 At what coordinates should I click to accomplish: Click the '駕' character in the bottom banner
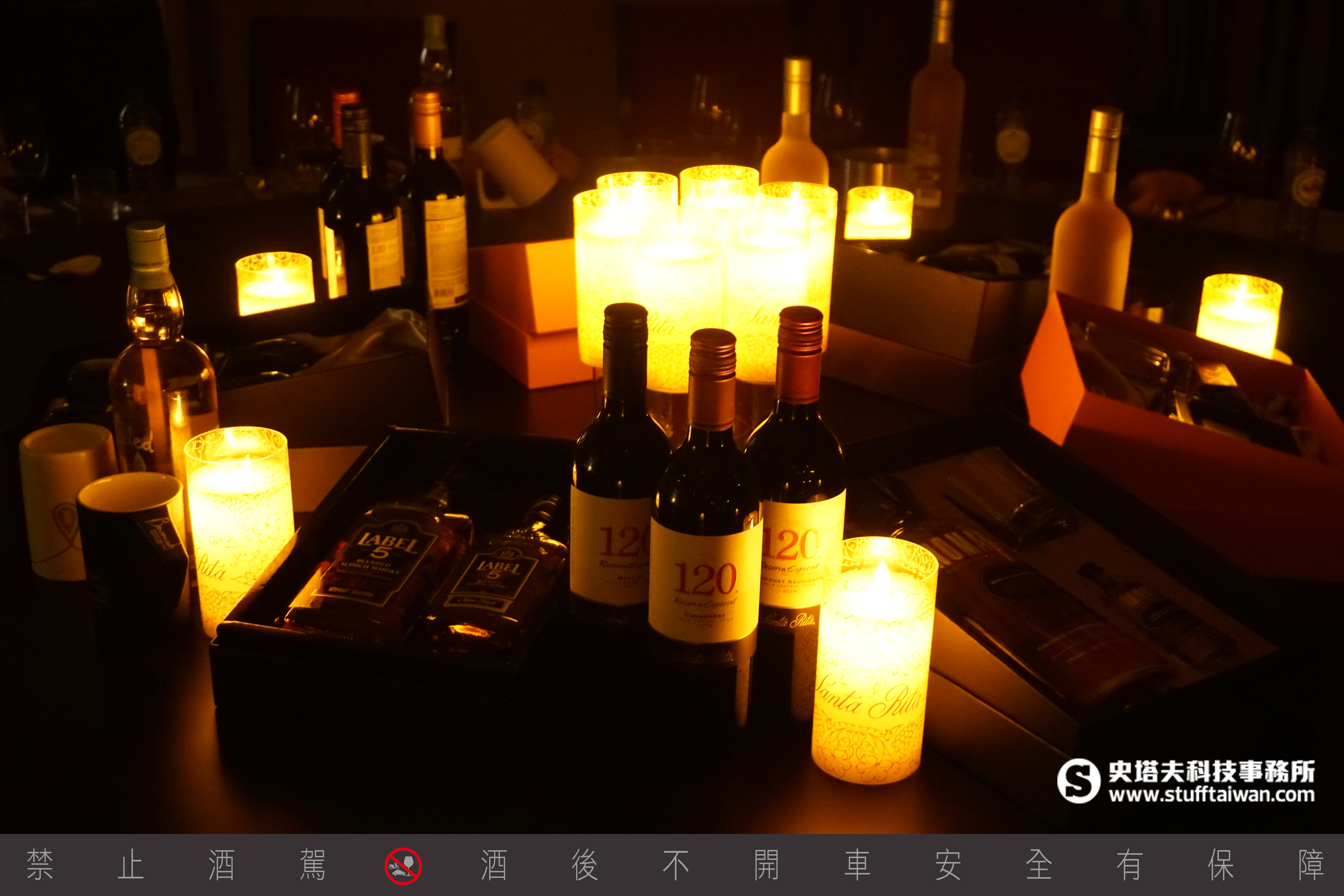click(312, 865)
